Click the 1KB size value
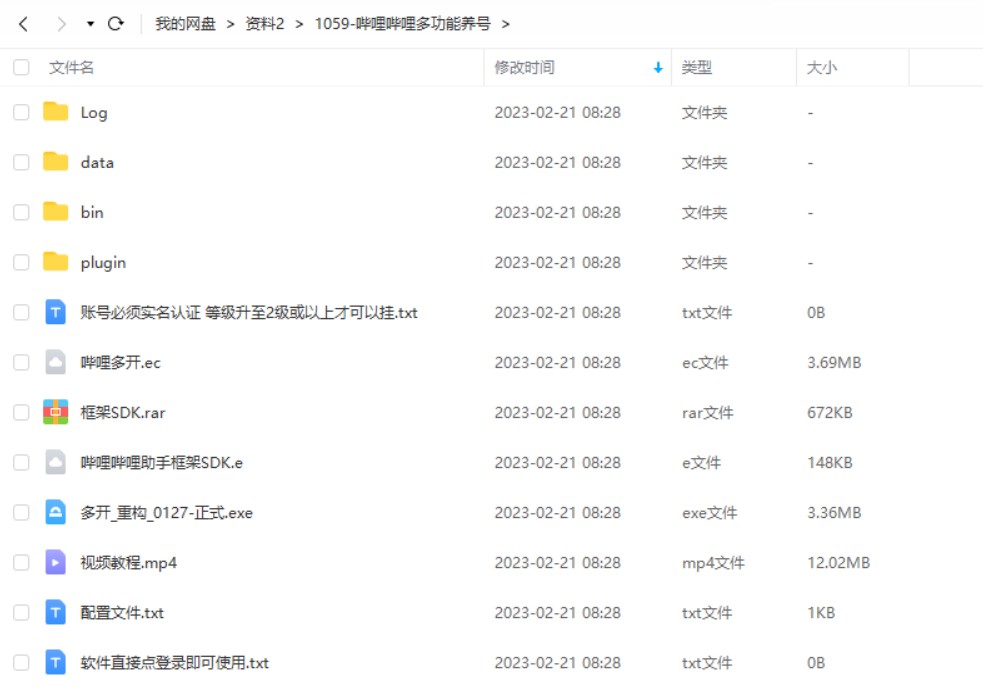983x687 pixels. (821, 612)
